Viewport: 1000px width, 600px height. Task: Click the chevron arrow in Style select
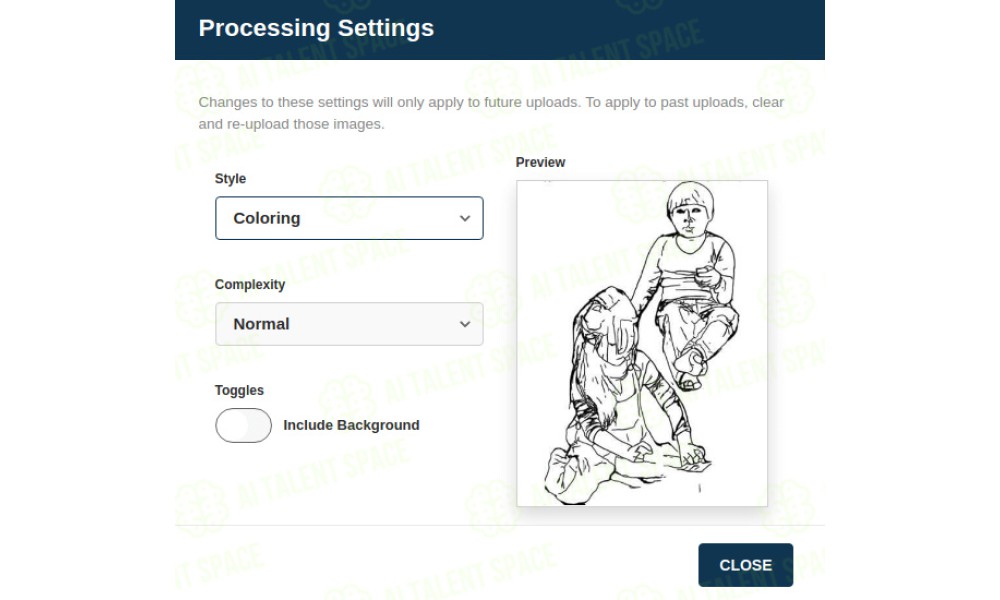tap(464, 218)
